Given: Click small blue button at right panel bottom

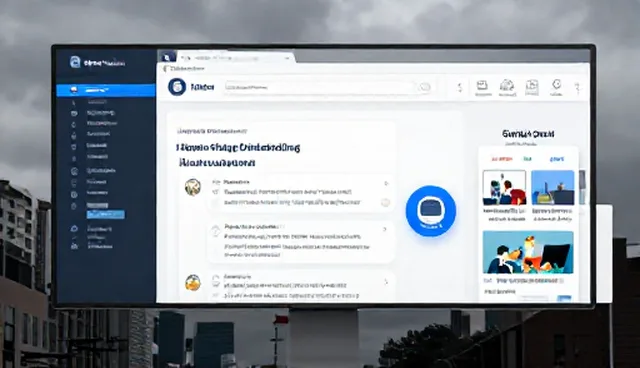Looking at the screenshot, I should pos(564,299).
